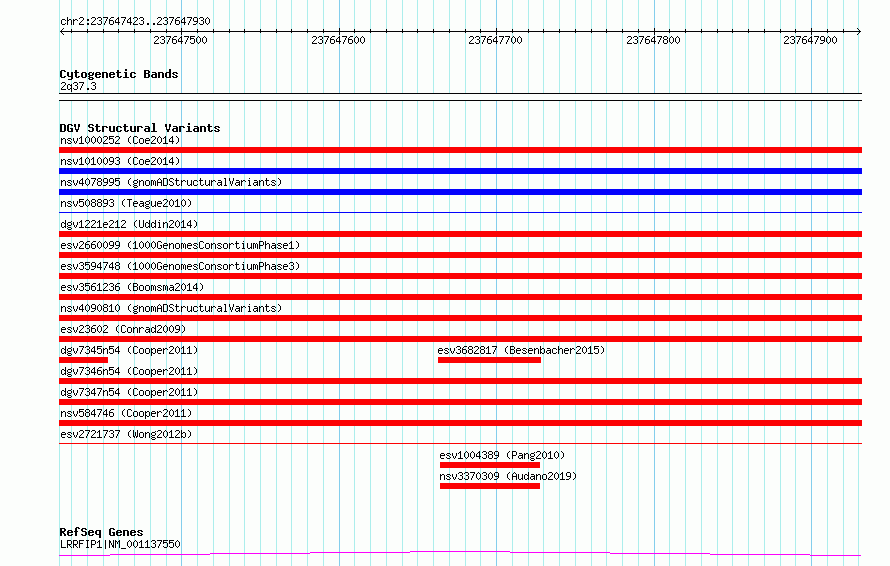Open nsv4078995 (gnomADStructuralVariants) variant
Screen dimensions: 890x566
(171, 182)
